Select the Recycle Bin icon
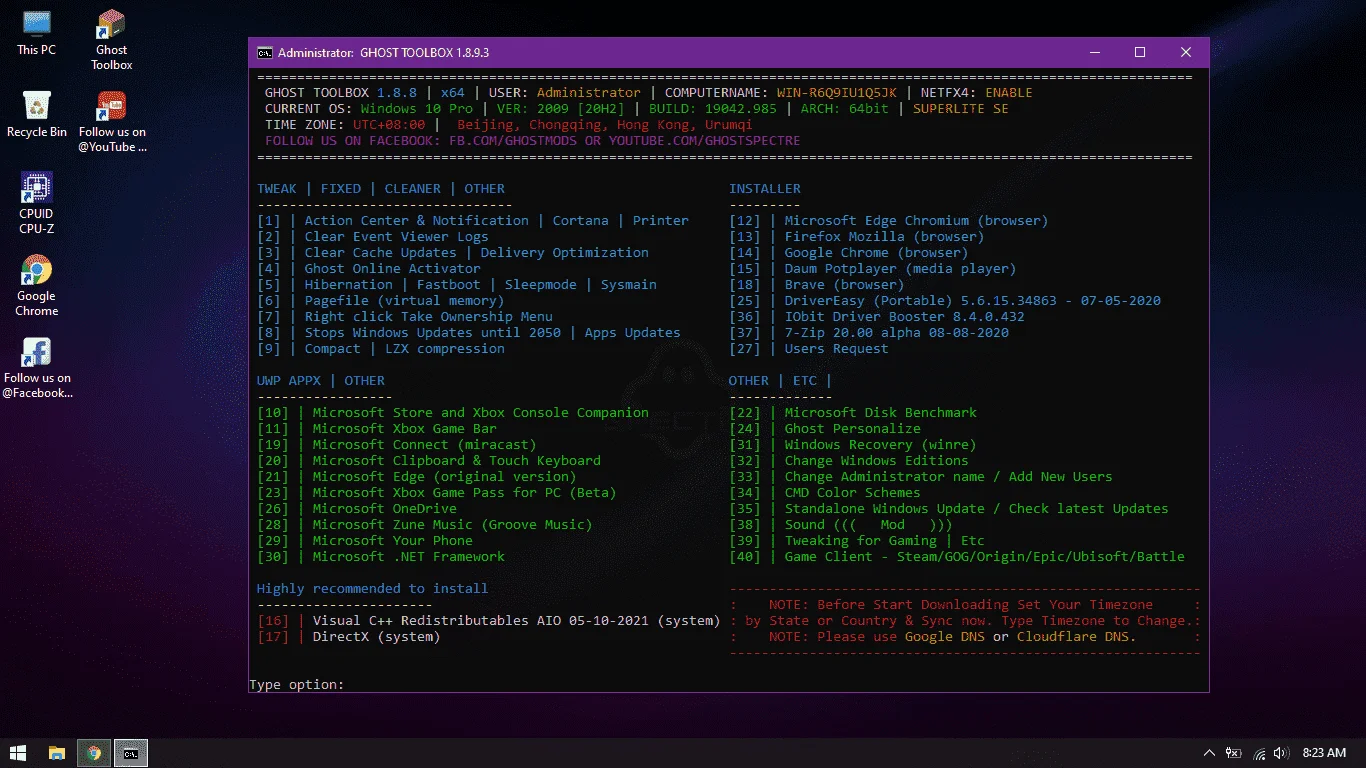This screenshot has width=1366, height=768. (x=37, y=115)
